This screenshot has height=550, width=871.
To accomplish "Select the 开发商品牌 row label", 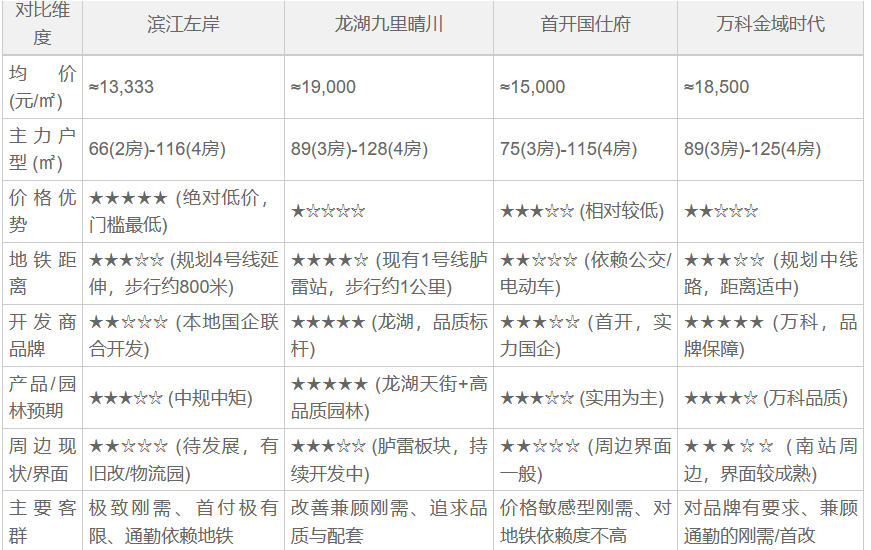I will (43, 335).
